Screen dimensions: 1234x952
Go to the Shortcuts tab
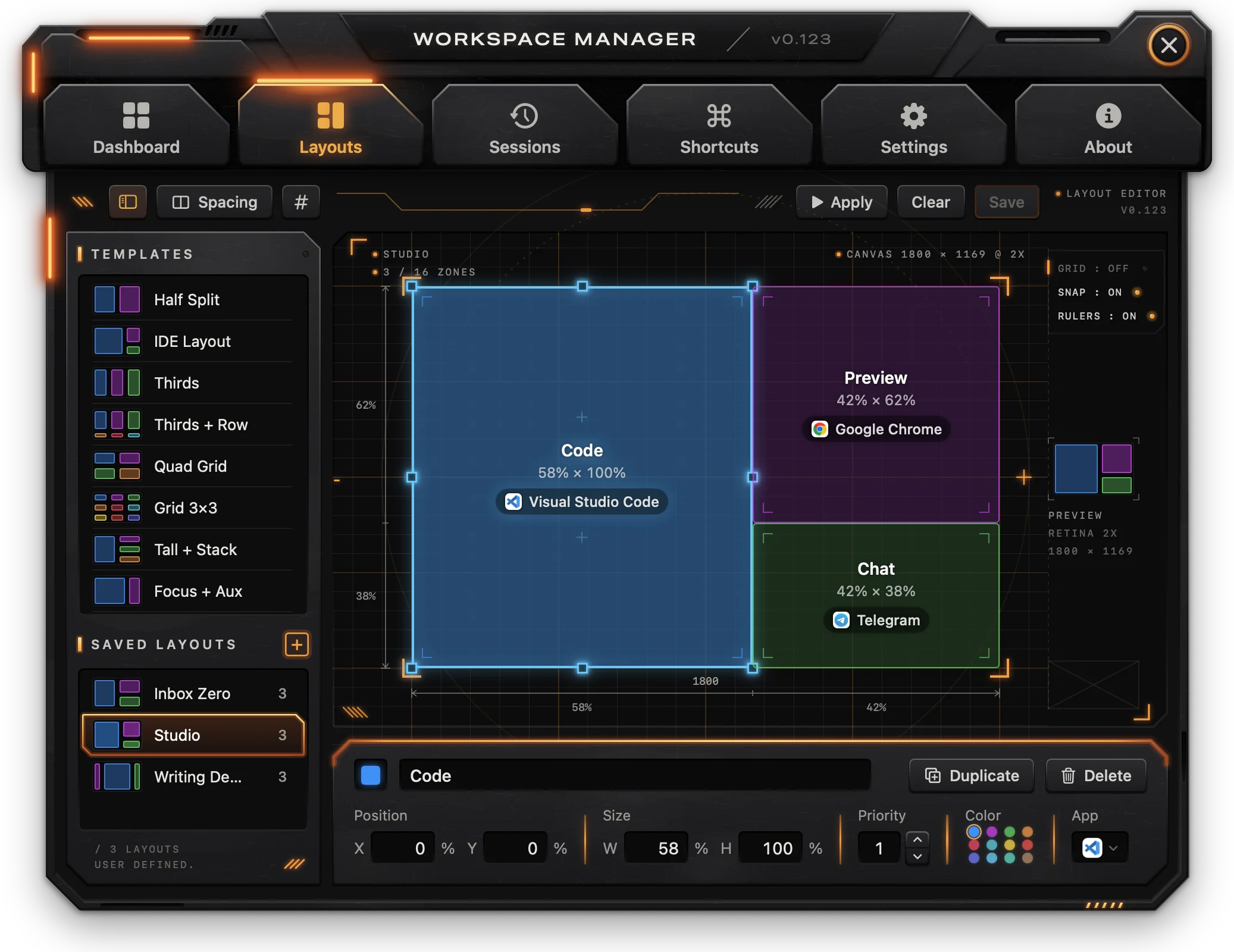719,126
